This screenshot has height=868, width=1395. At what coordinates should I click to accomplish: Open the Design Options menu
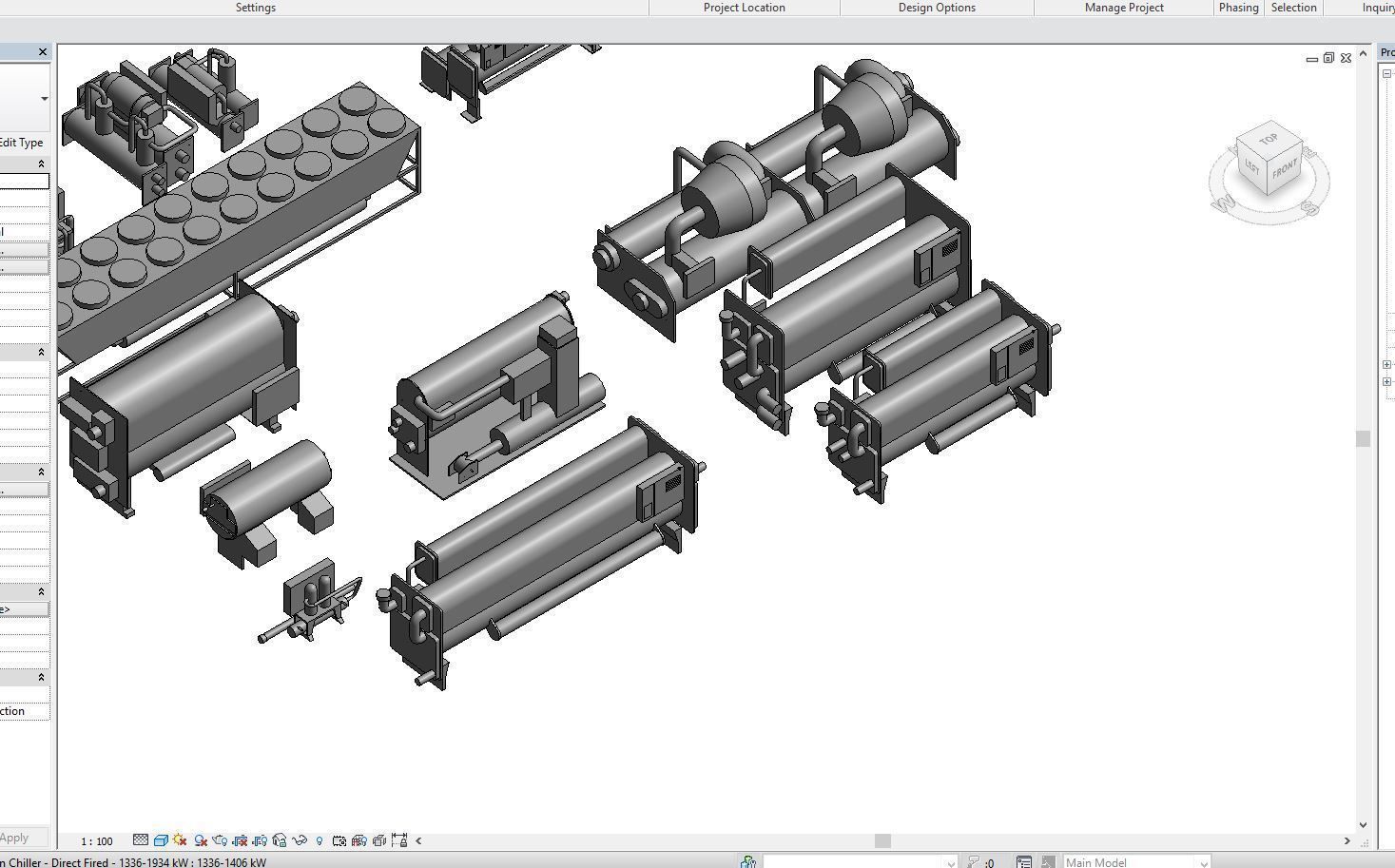pyautogui.click(x=937, y=8)
